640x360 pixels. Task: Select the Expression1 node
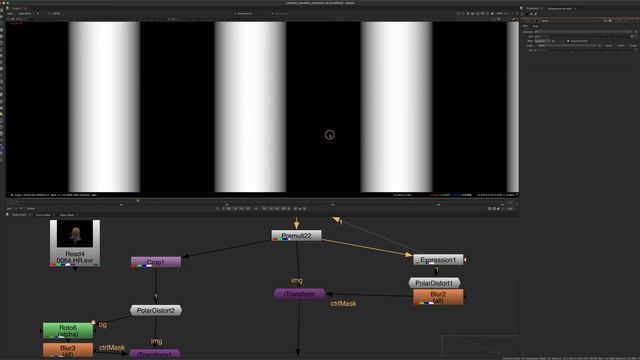(x=438, y=260)
